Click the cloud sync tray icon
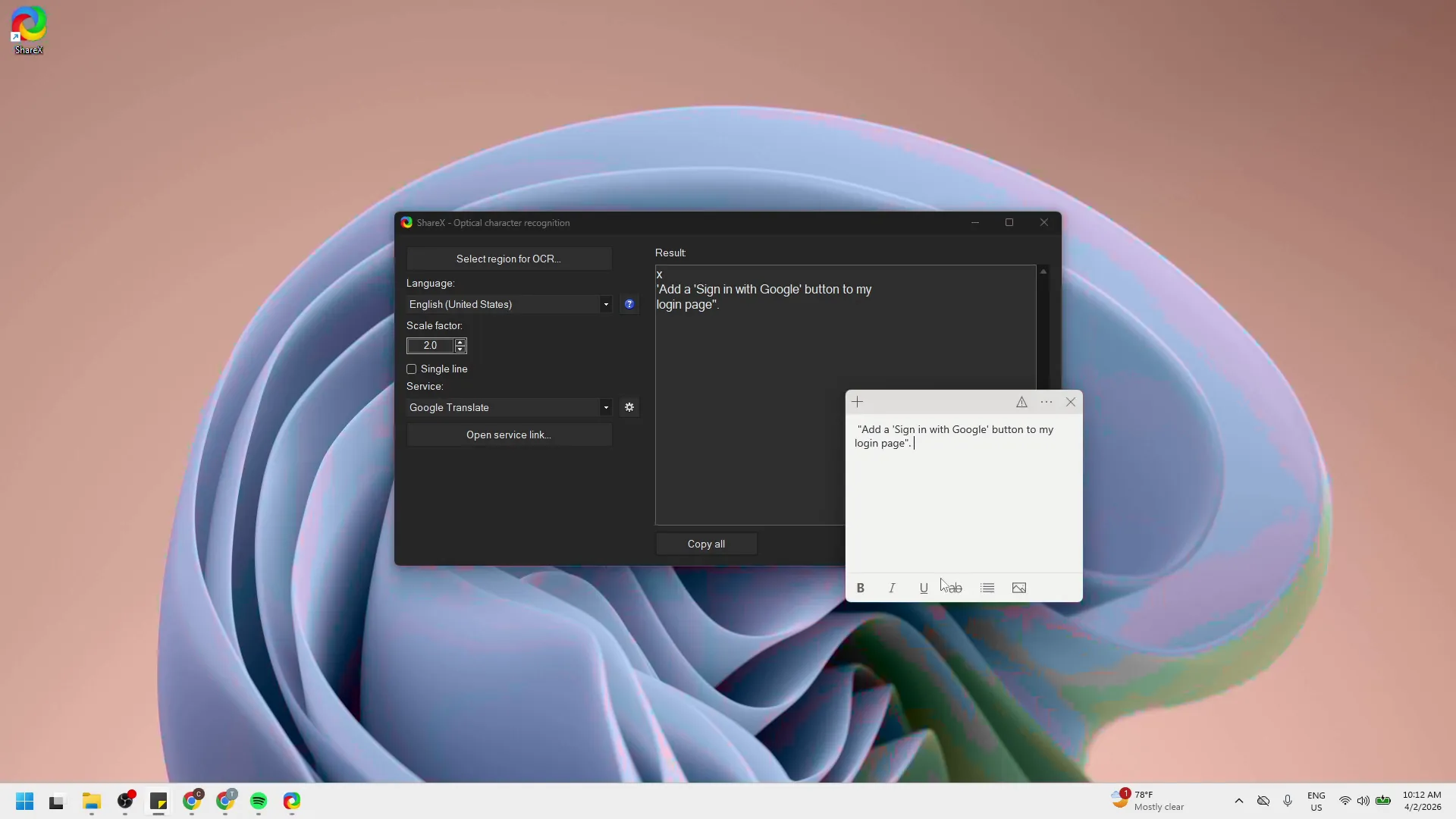This screenshot has width=1456, height=819. [x=1263, y=801]
